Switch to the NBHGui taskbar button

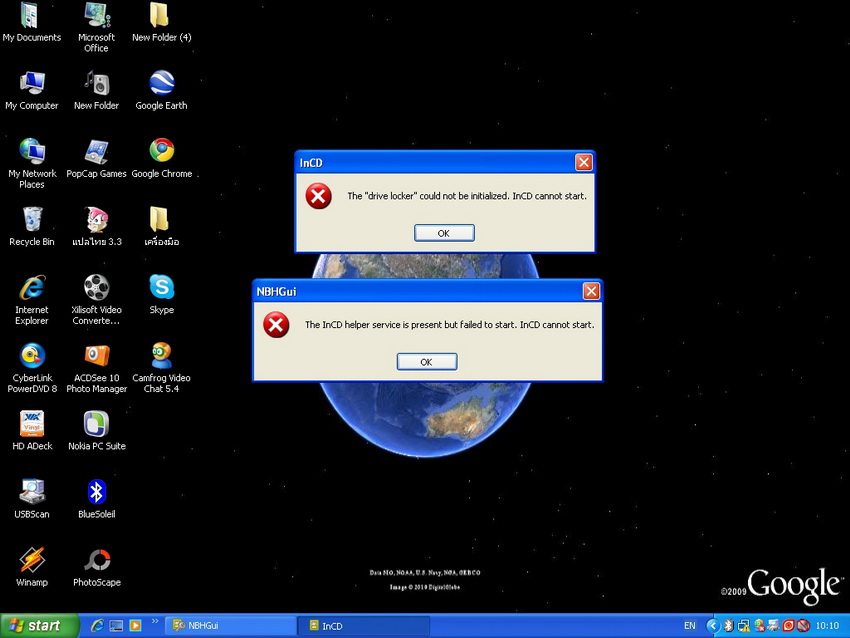[230, 626]
